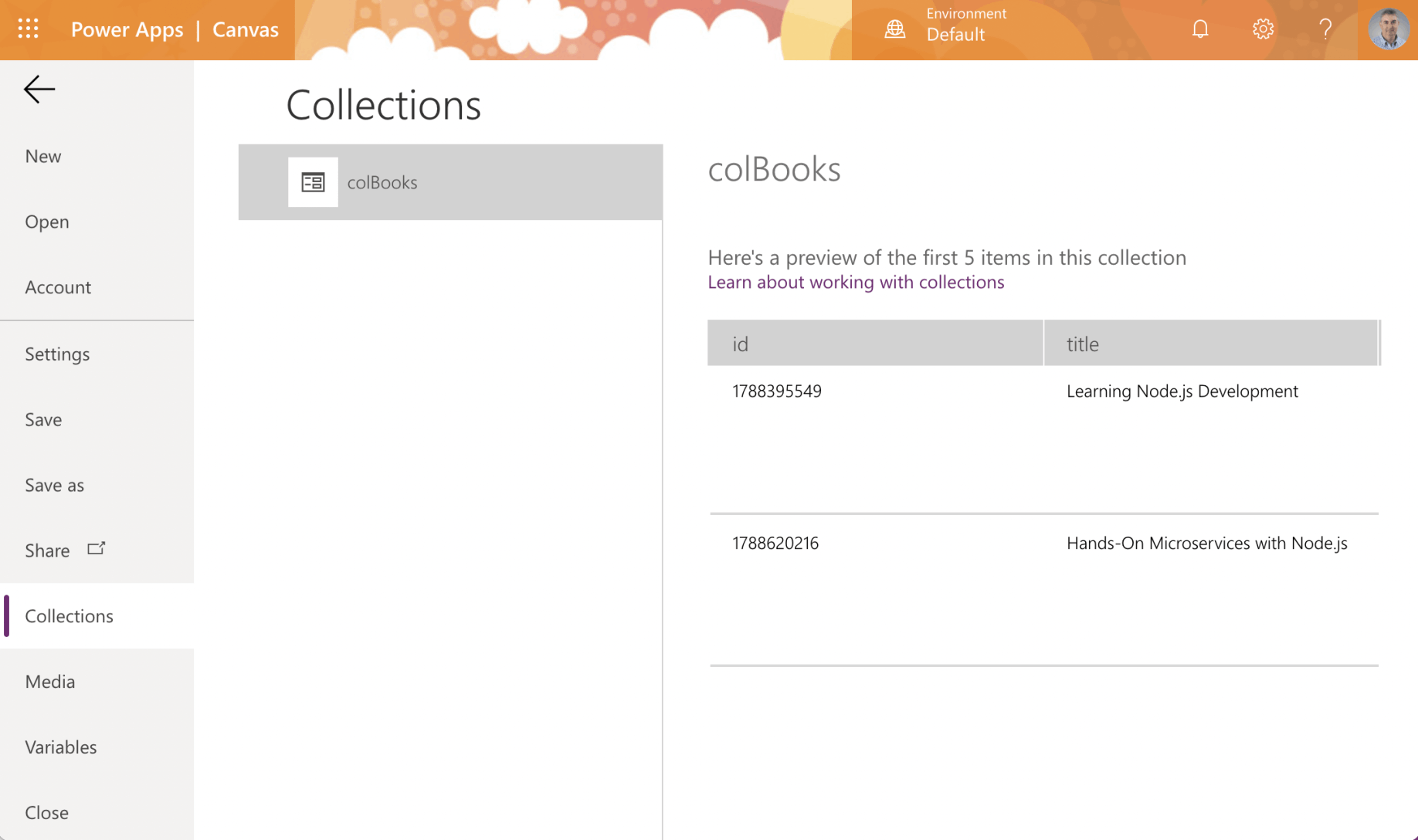Click the help question mark icon
The image size is (1418, 840).
1325,29
